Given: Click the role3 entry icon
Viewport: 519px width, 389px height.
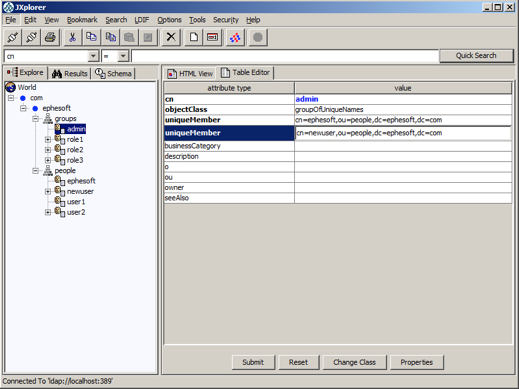Looking at the screenshot, I should click(x=60, y=160).
